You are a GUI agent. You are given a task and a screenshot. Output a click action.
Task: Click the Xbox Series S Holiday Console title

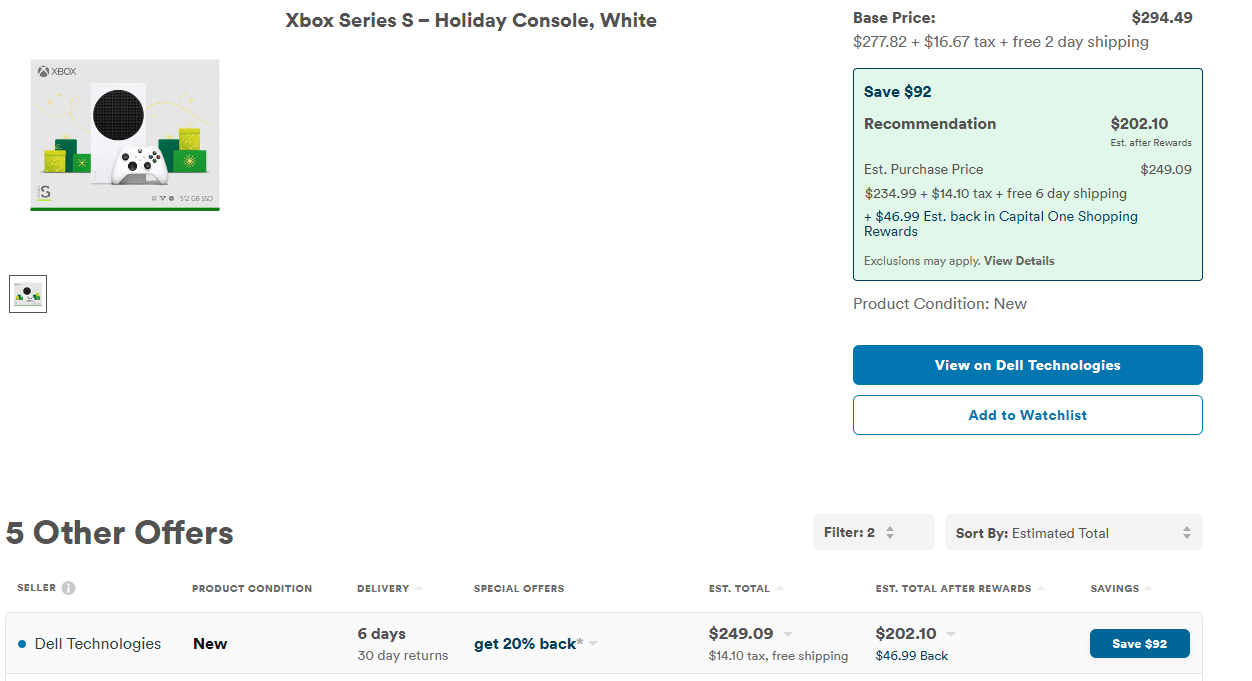click(x=471, y=21)
